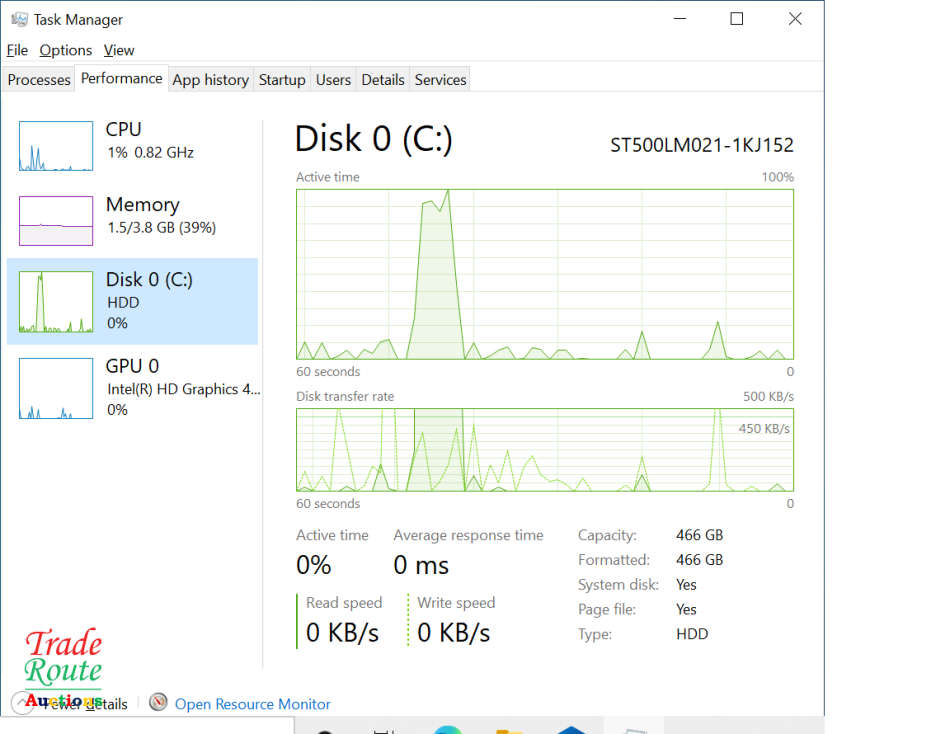Click the Resource Monitor gauge icon
The width and height of the screenshot is (950, 734).
tap(158, 703)
